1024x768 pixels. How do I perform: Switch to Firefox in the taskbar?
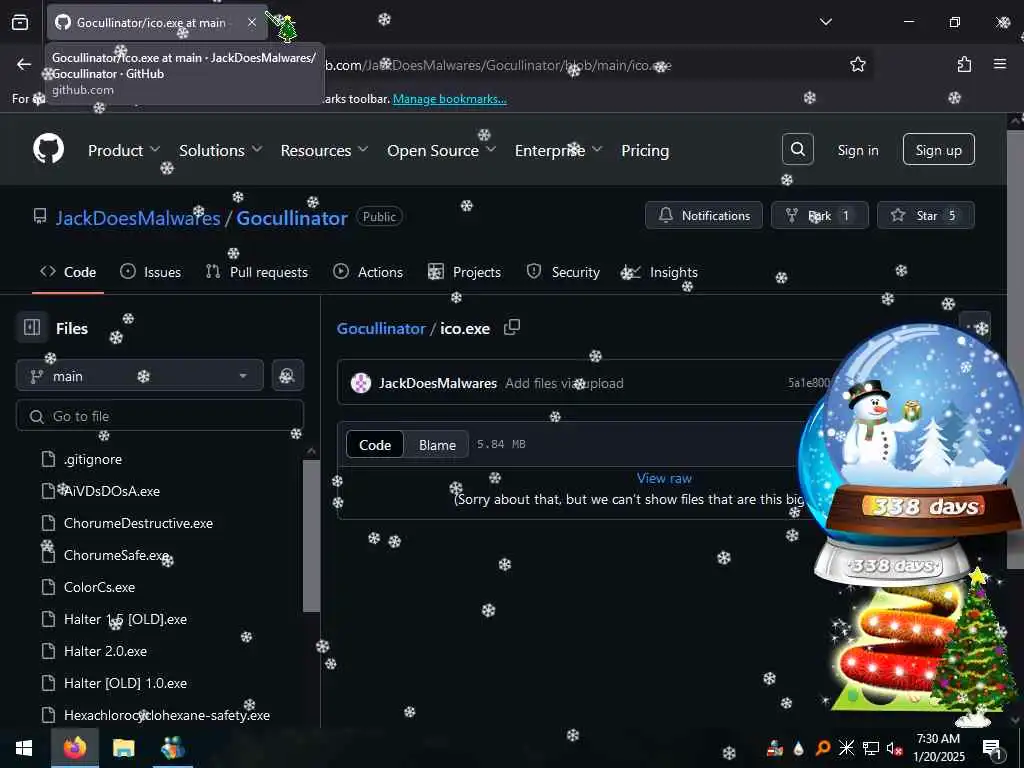[74, 748]
